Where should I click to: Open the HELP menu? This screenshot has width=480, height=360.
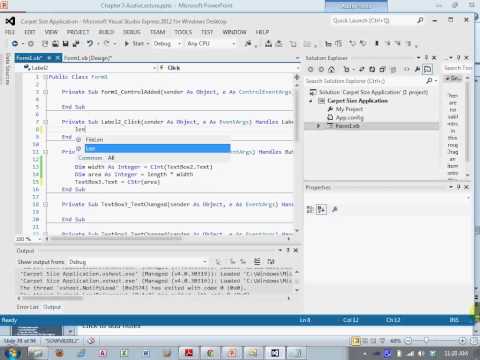click(x=262, y=32)
